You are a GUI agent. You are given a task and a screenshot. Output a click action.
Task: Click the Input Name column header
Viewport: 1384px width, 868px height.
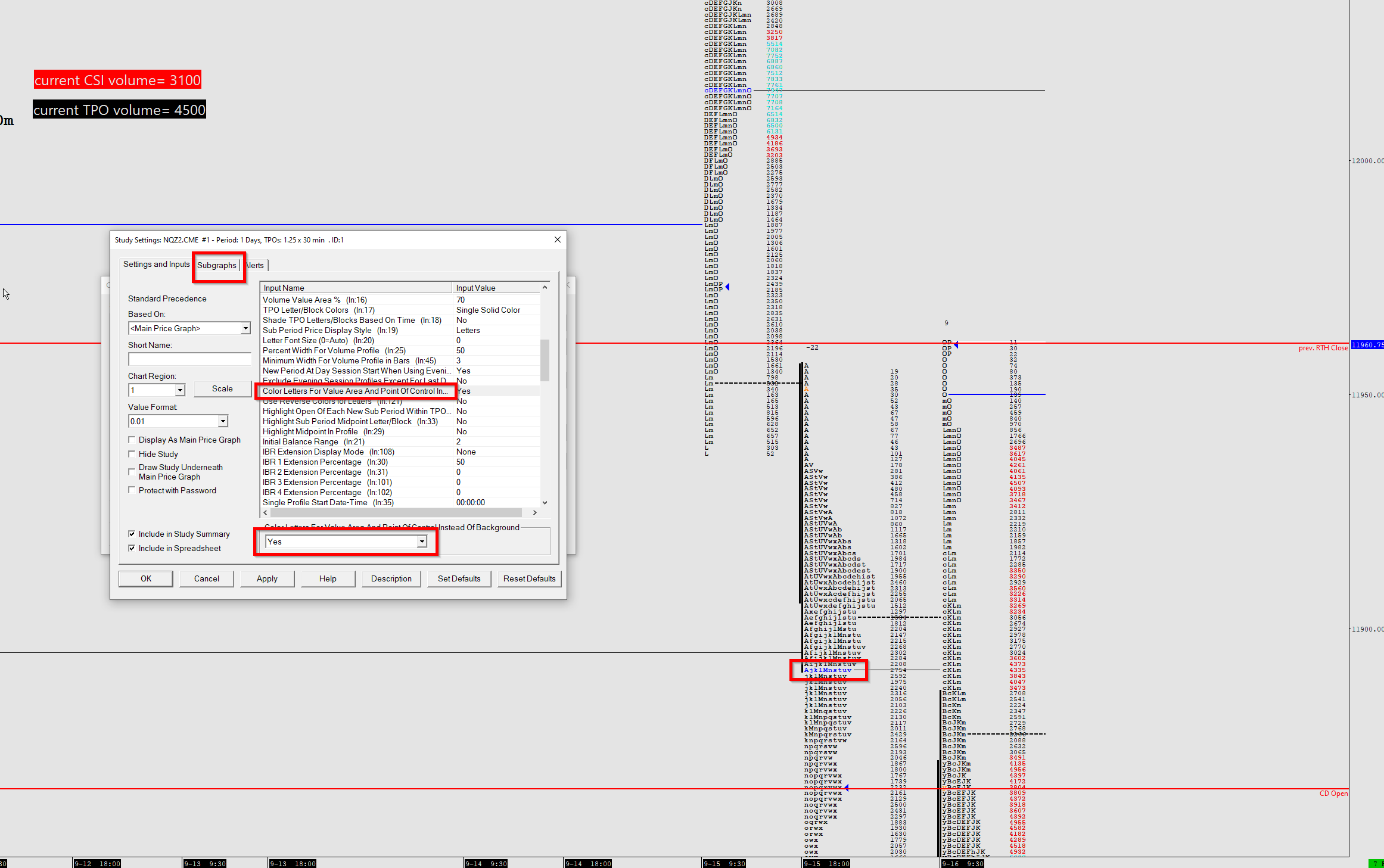[x=356, y=288]
